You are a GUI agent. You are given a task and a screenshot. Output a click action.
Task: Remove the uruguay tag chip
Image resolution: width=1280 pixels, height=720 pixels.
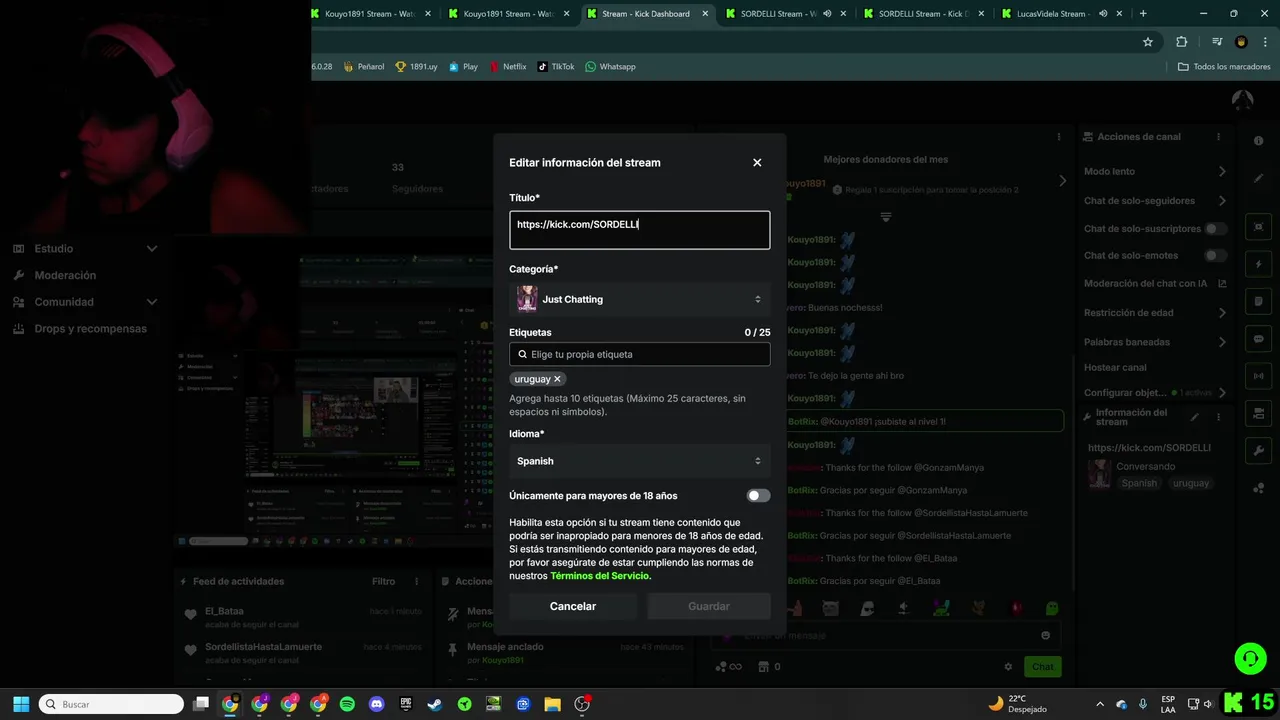558,379
